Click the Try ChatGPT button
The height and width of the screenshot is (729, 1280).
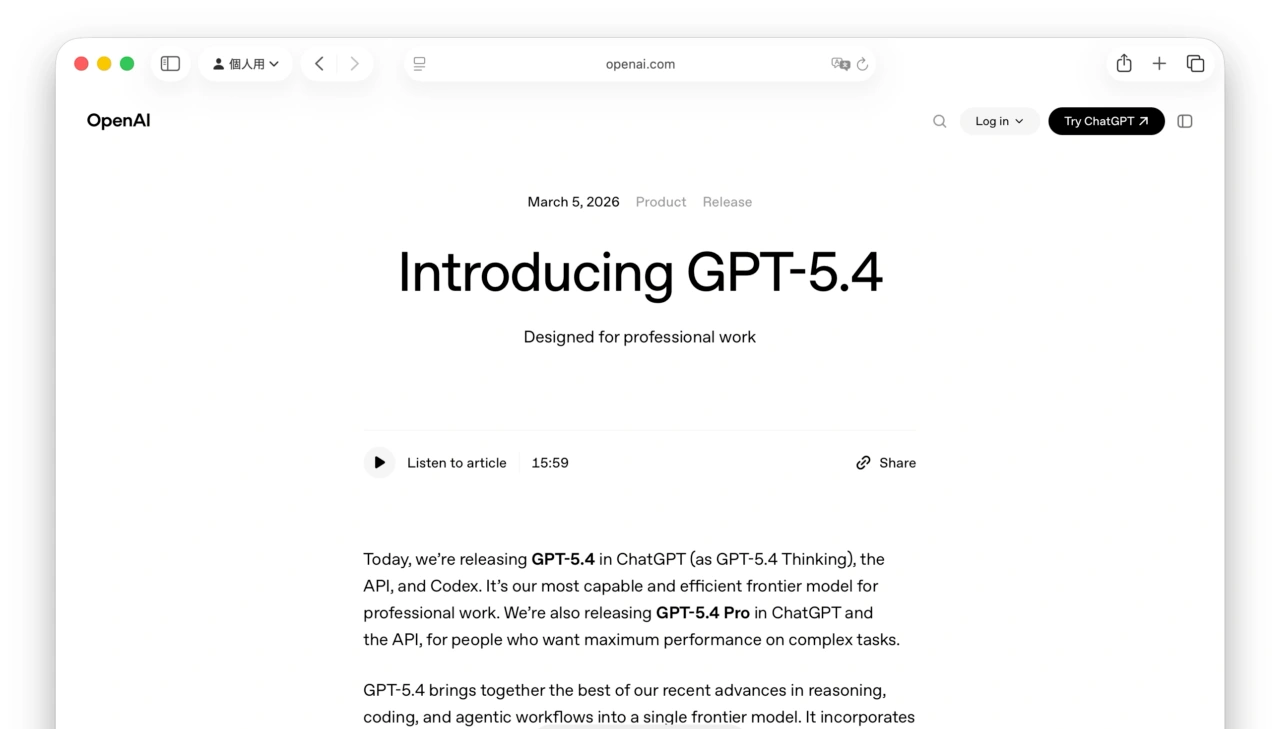(x=1106, y=121)
